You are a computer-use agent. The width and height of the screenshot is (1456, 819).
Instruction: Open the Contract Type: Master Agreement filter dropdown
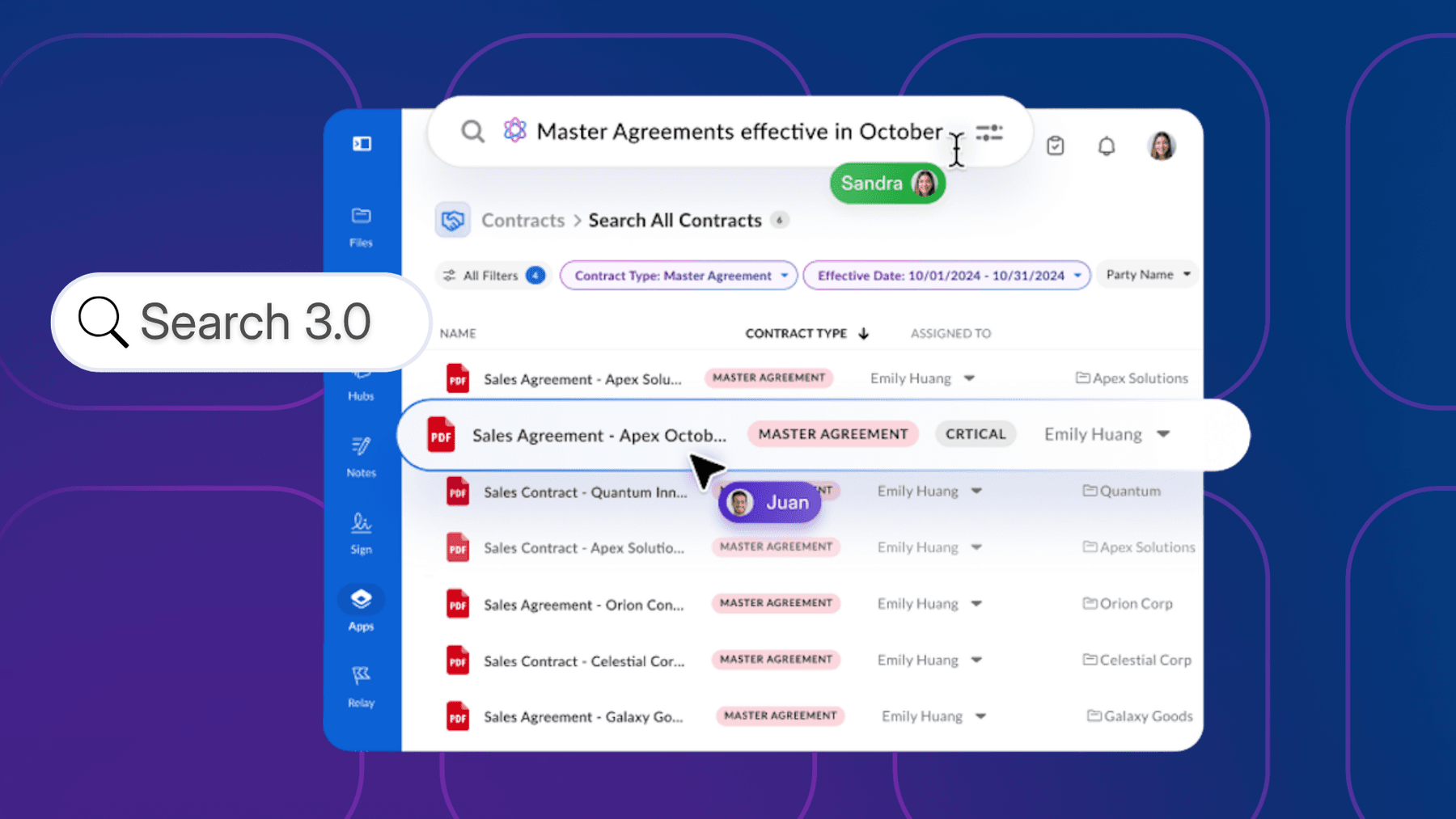click(x=679, y=276)
